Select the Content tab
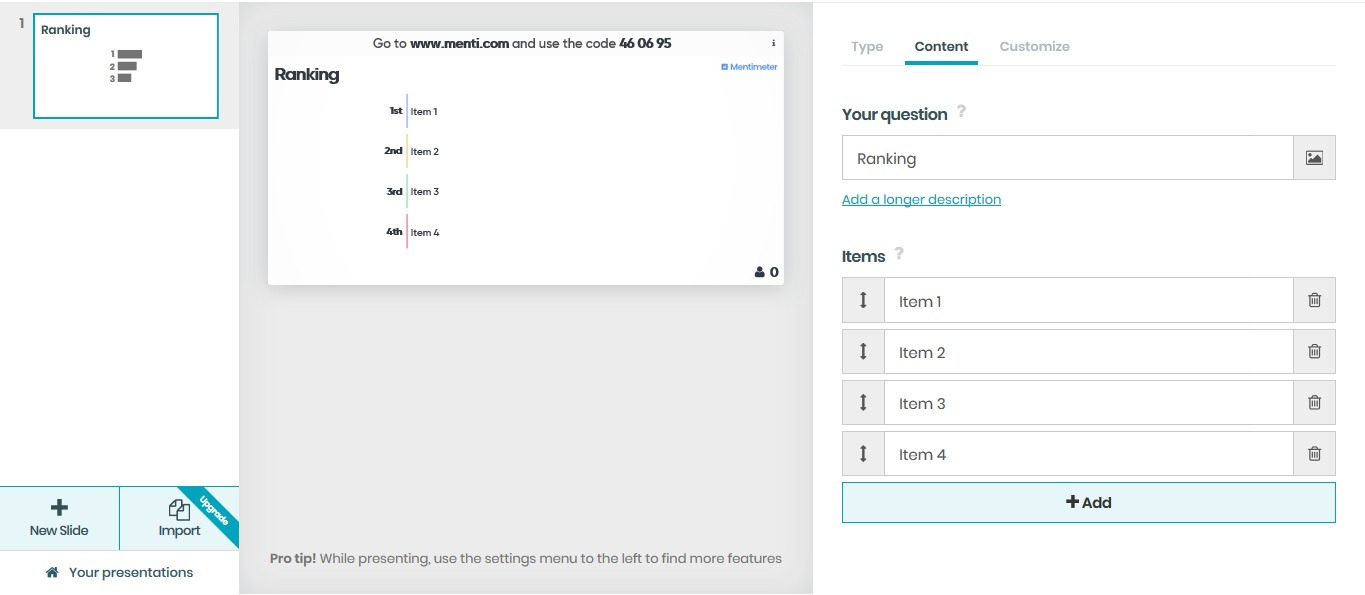 coord(941,46)
